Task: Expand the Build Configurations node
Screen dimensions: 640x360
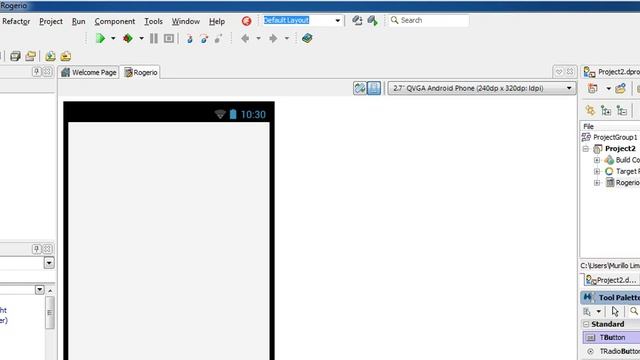Action: pyautogui.click(x=597, y=160)
